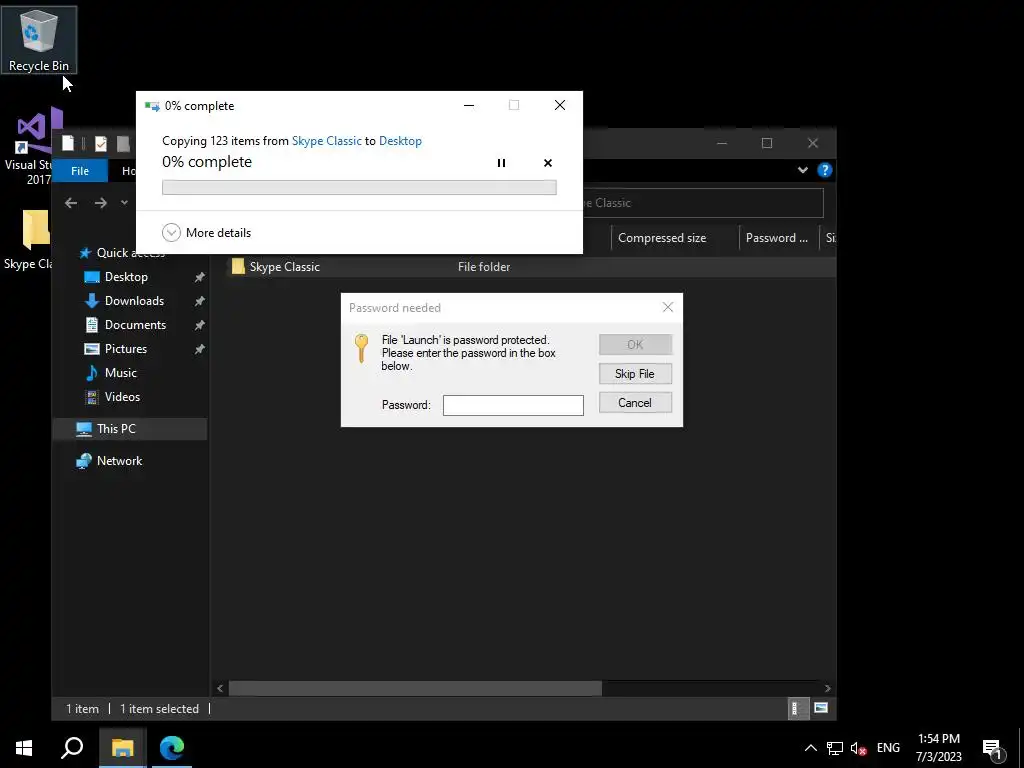
Task: Pause the file copy operation
Action: tap(501, 163)
